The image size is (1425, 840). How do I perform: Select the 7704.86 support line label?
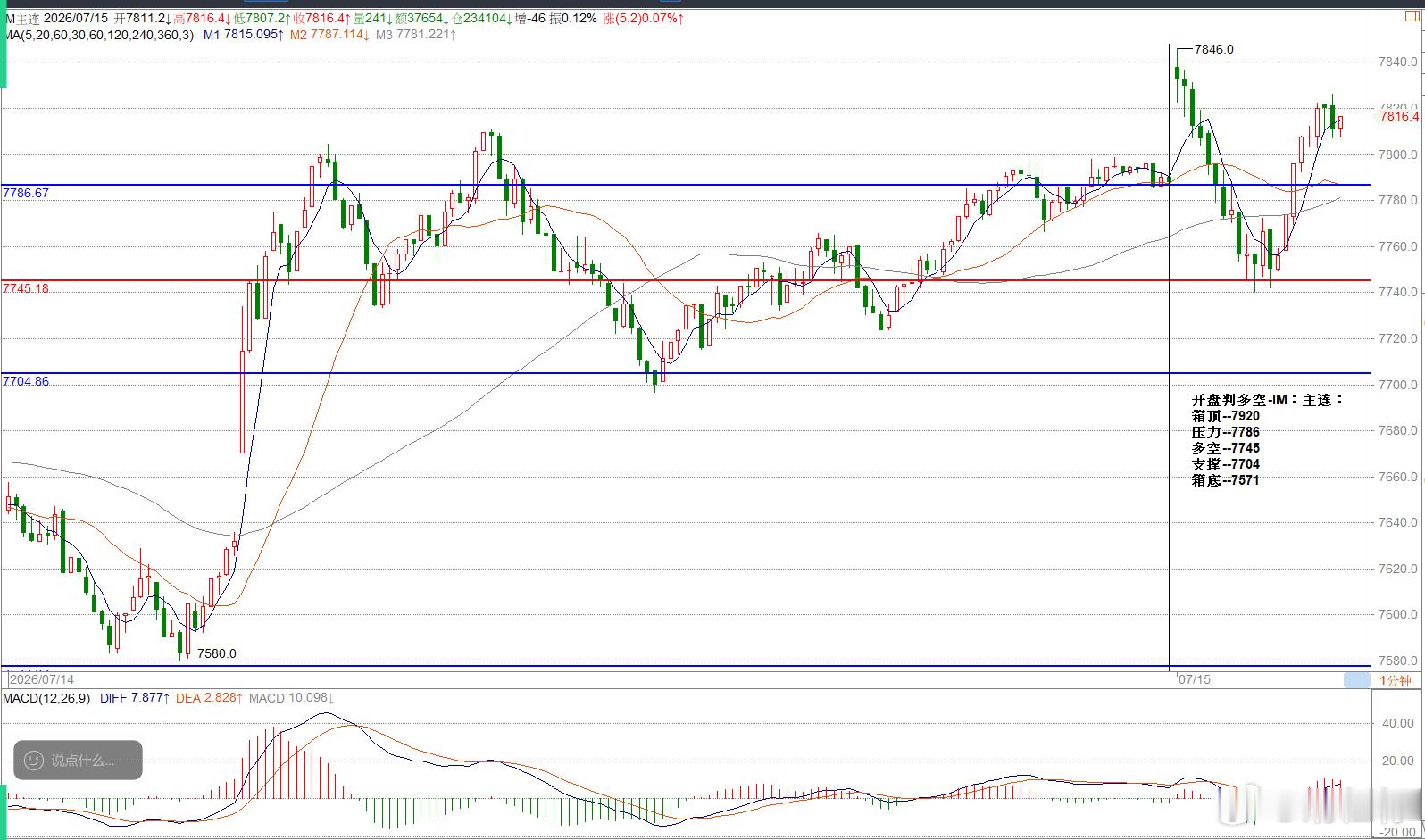click(26, 381)
